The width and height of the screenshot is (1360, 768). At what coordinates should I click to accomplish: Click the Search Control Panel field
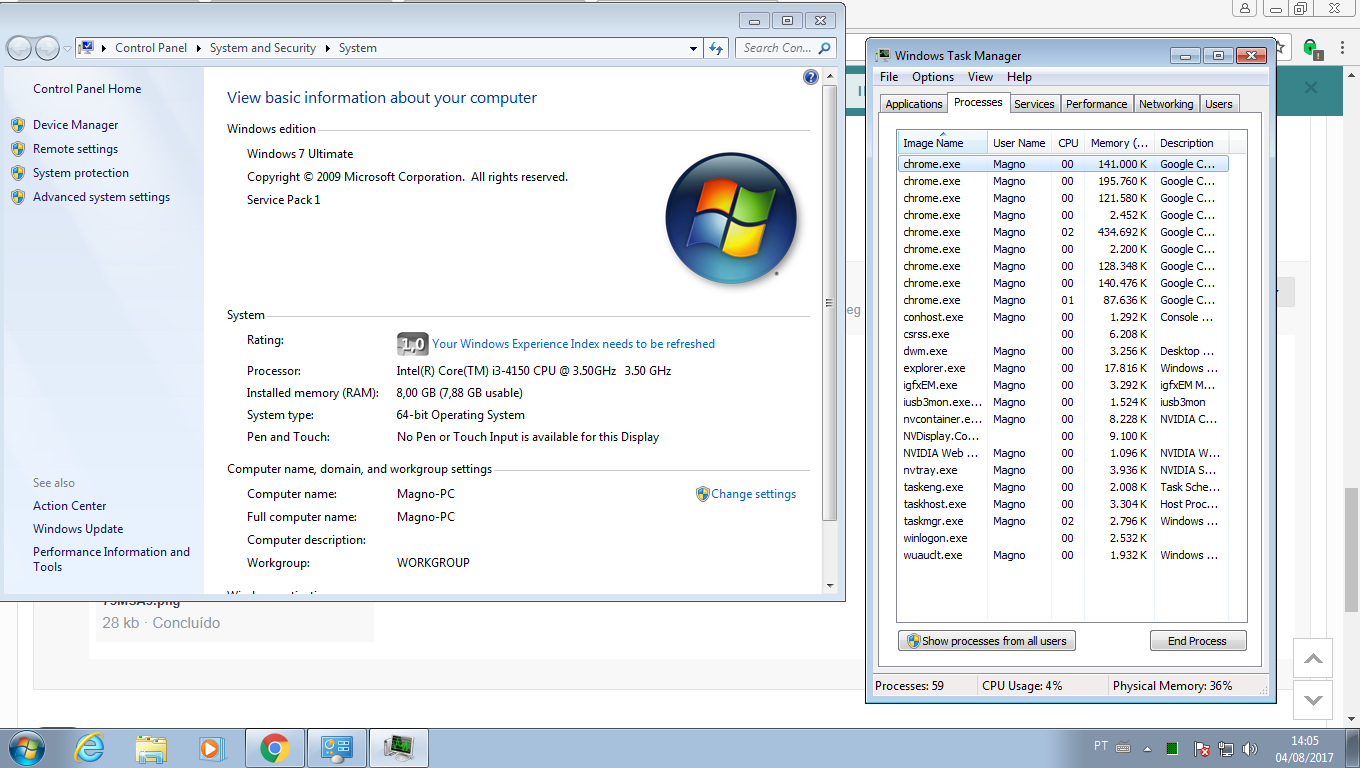coord(787,48)
